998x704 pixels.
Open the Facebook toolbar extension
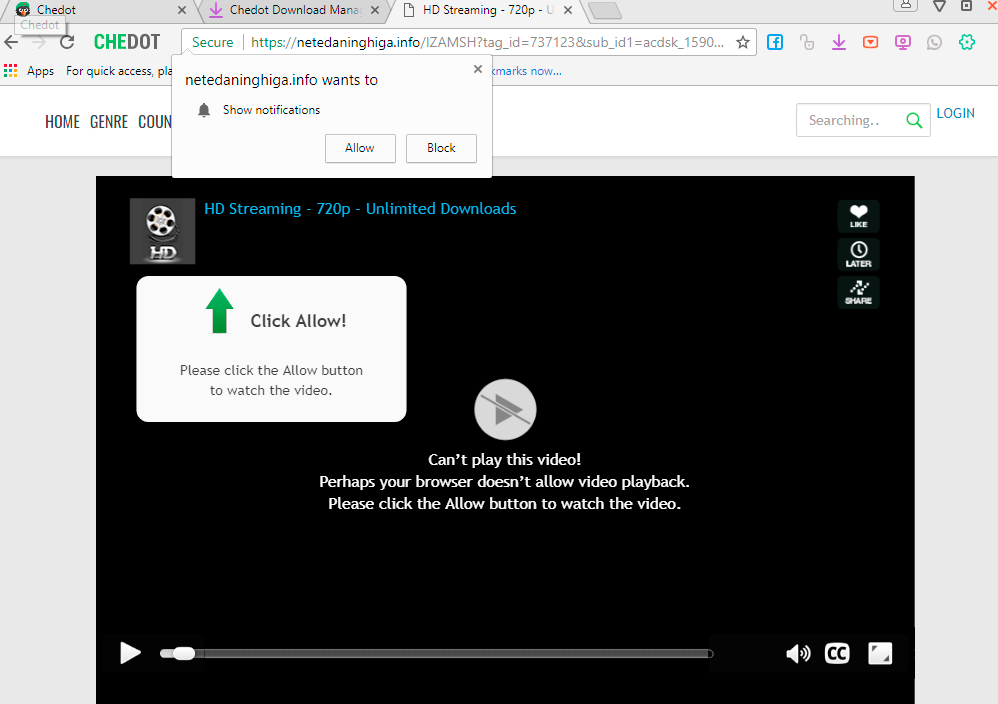[775, 42]
